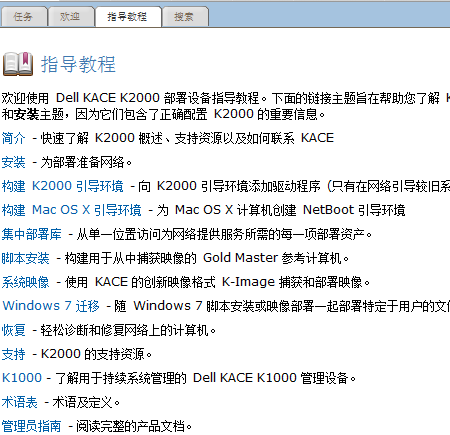Screen dimensions: 450x435
Task: Select the 指导教程 tab
Action: [128, 17]
